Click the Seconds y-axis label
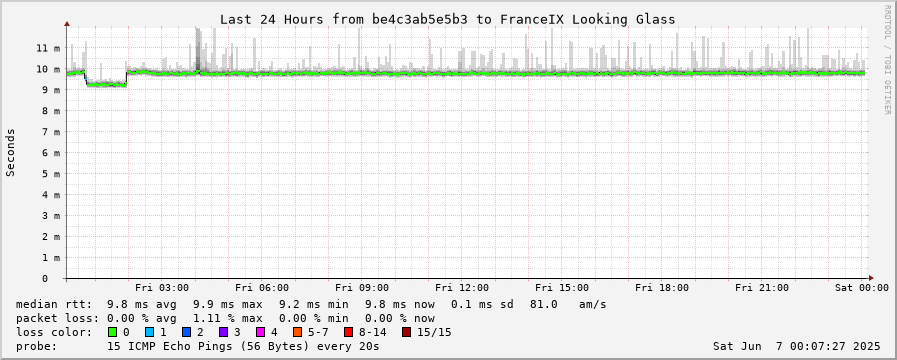897x360 pixels. (x=11, y=152)
